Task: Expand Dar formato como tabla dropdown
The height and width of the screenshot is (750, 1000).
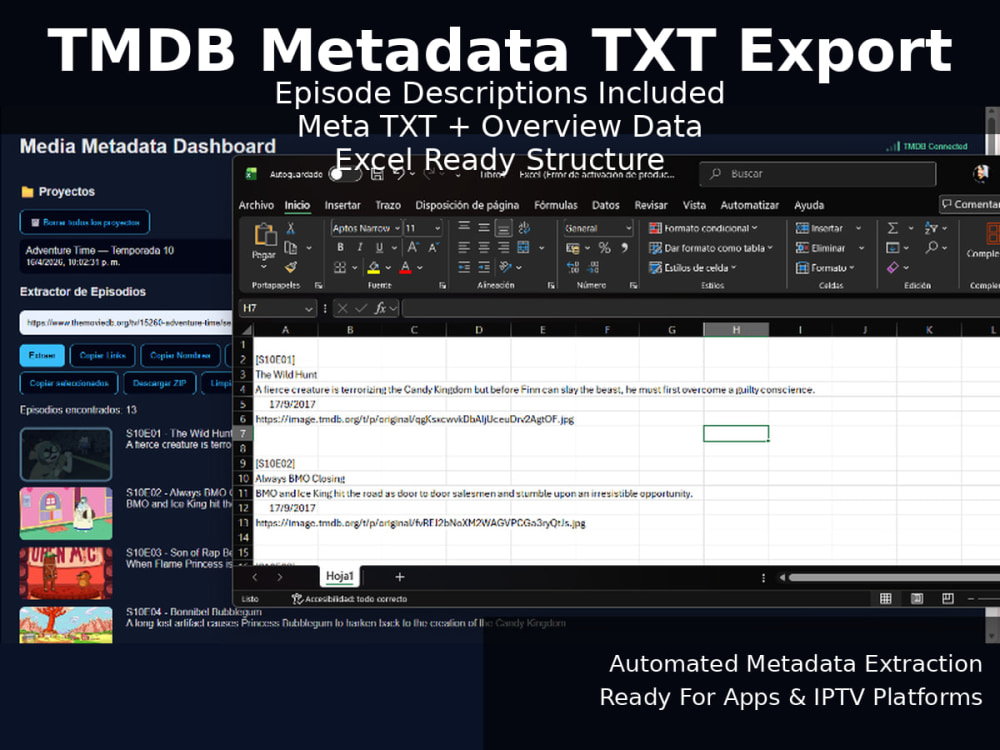Action: point(770,247)
